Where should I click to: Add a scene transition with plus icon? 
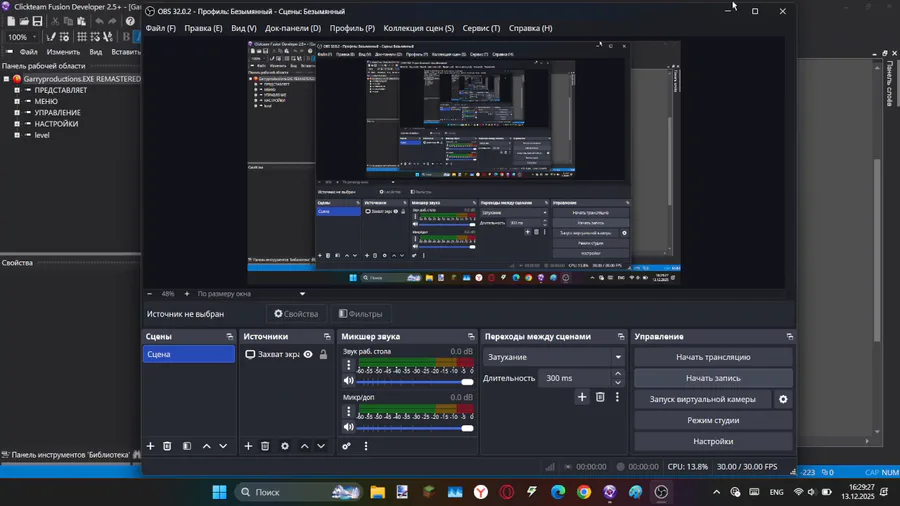pos(582,397)
